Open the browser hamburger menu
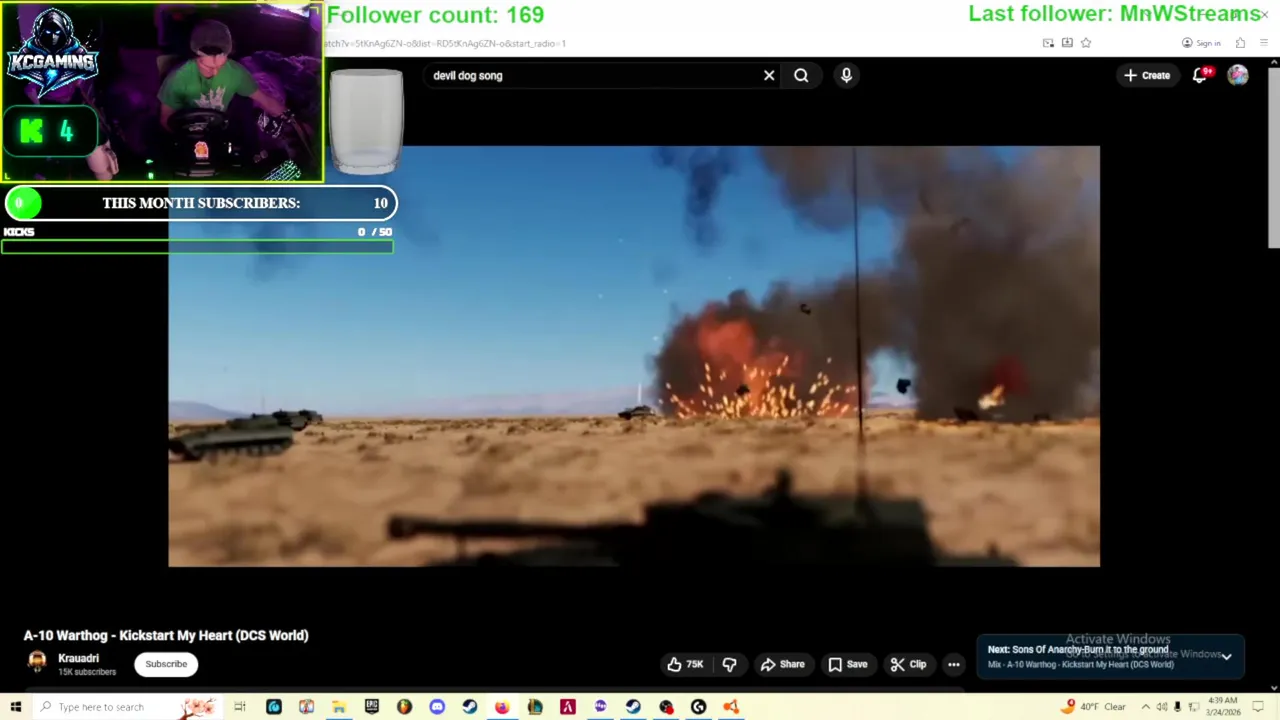This screenshot has width=1280, height=720. (x=1264, y=43)
